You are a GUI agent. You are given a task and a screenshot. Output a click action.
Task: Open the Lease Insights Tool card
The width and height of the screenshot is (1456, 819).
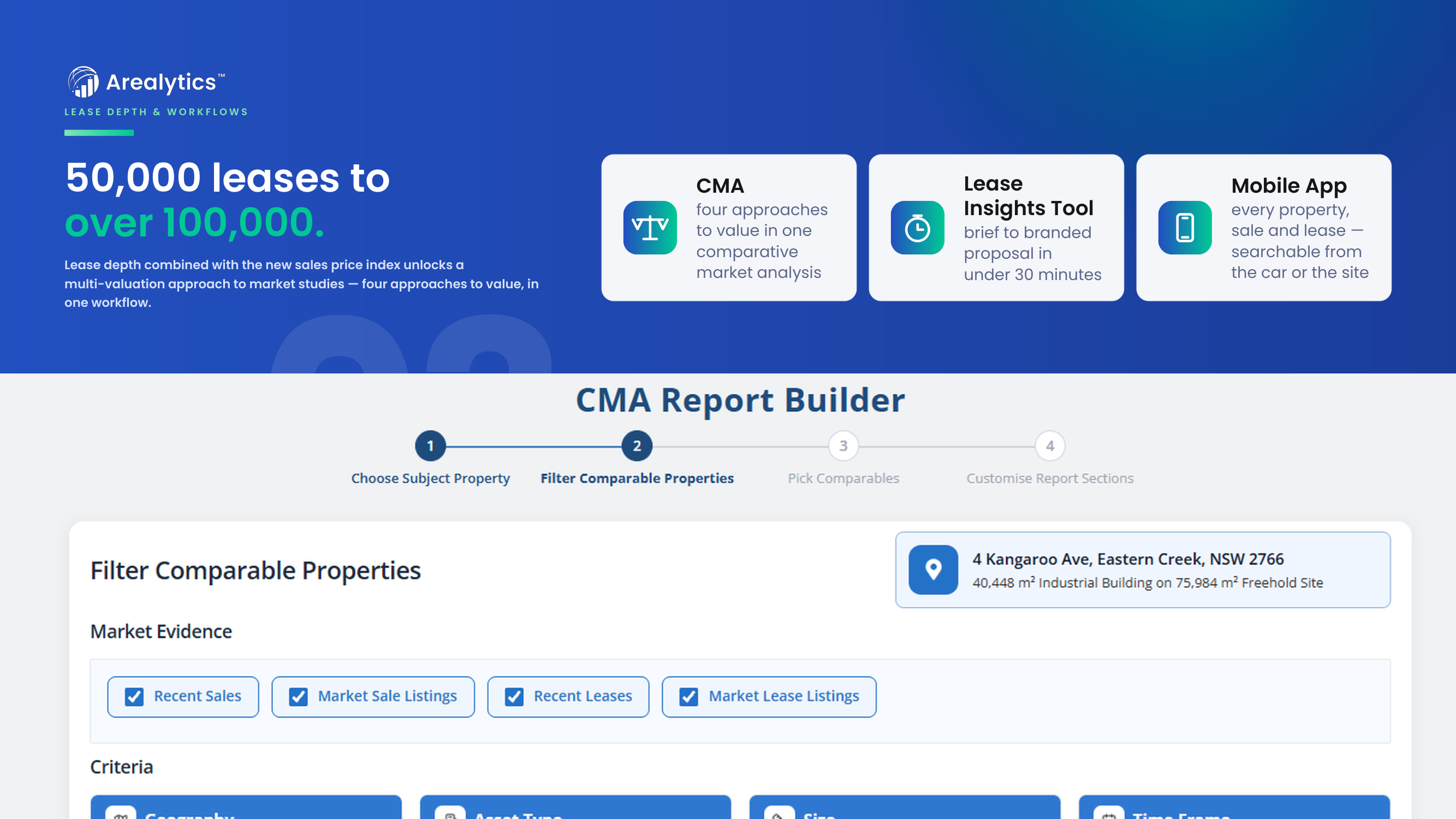pos(996,228)
